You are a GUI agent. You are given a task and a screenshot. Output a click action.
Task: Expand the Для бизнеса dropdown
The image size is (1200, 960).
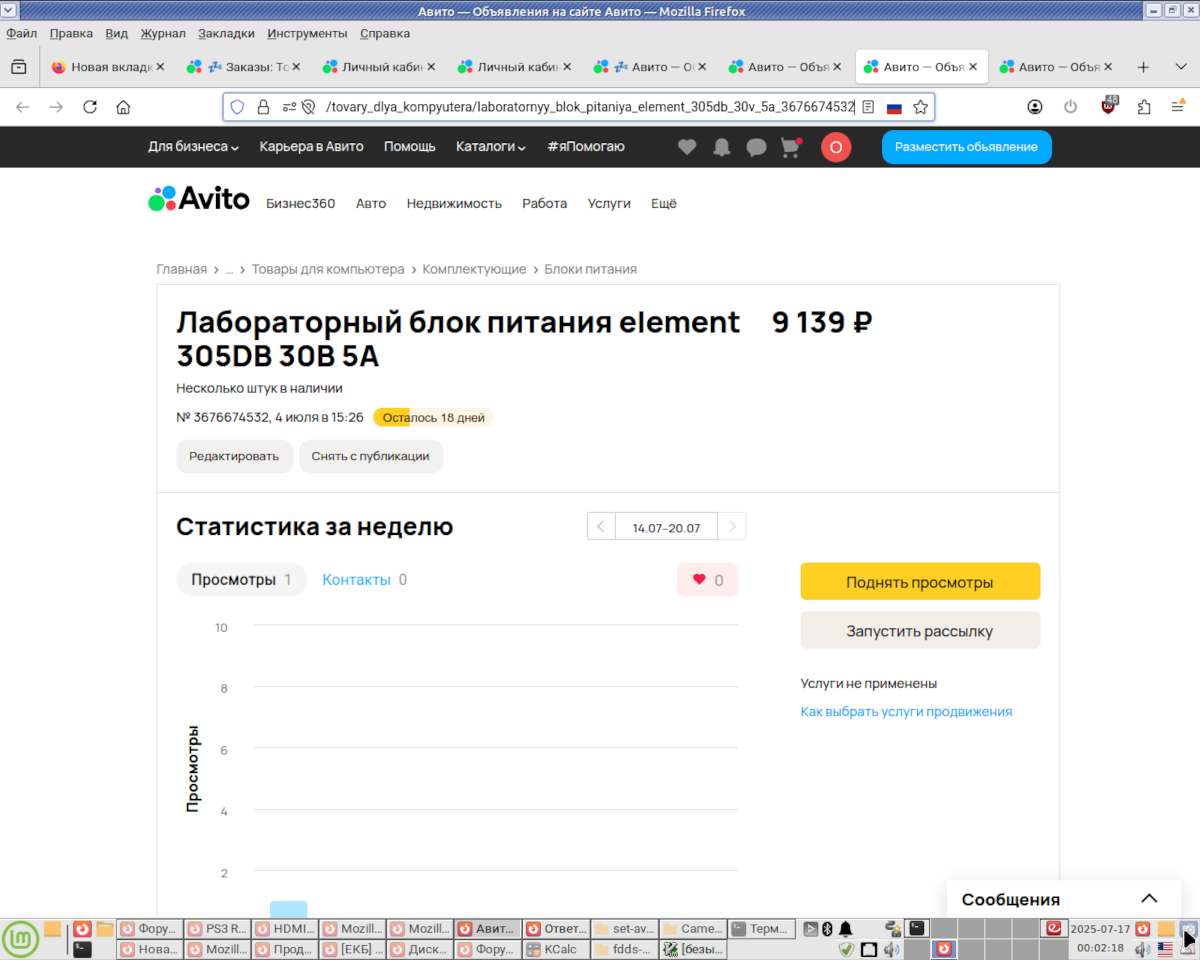pos(193,147)
